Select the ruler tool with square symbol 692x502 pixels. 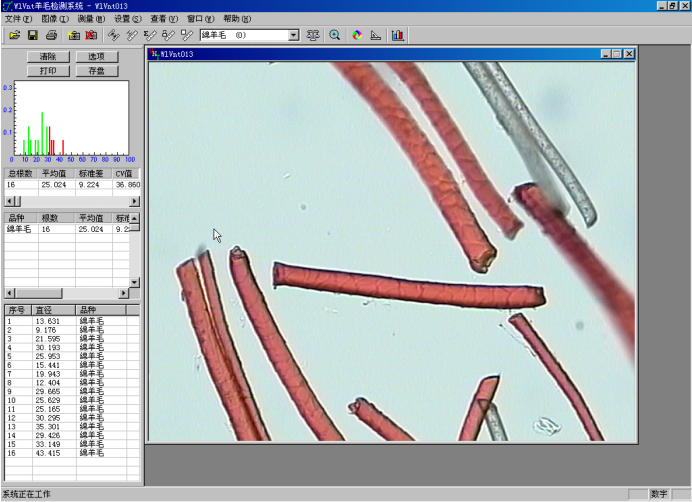187,35
